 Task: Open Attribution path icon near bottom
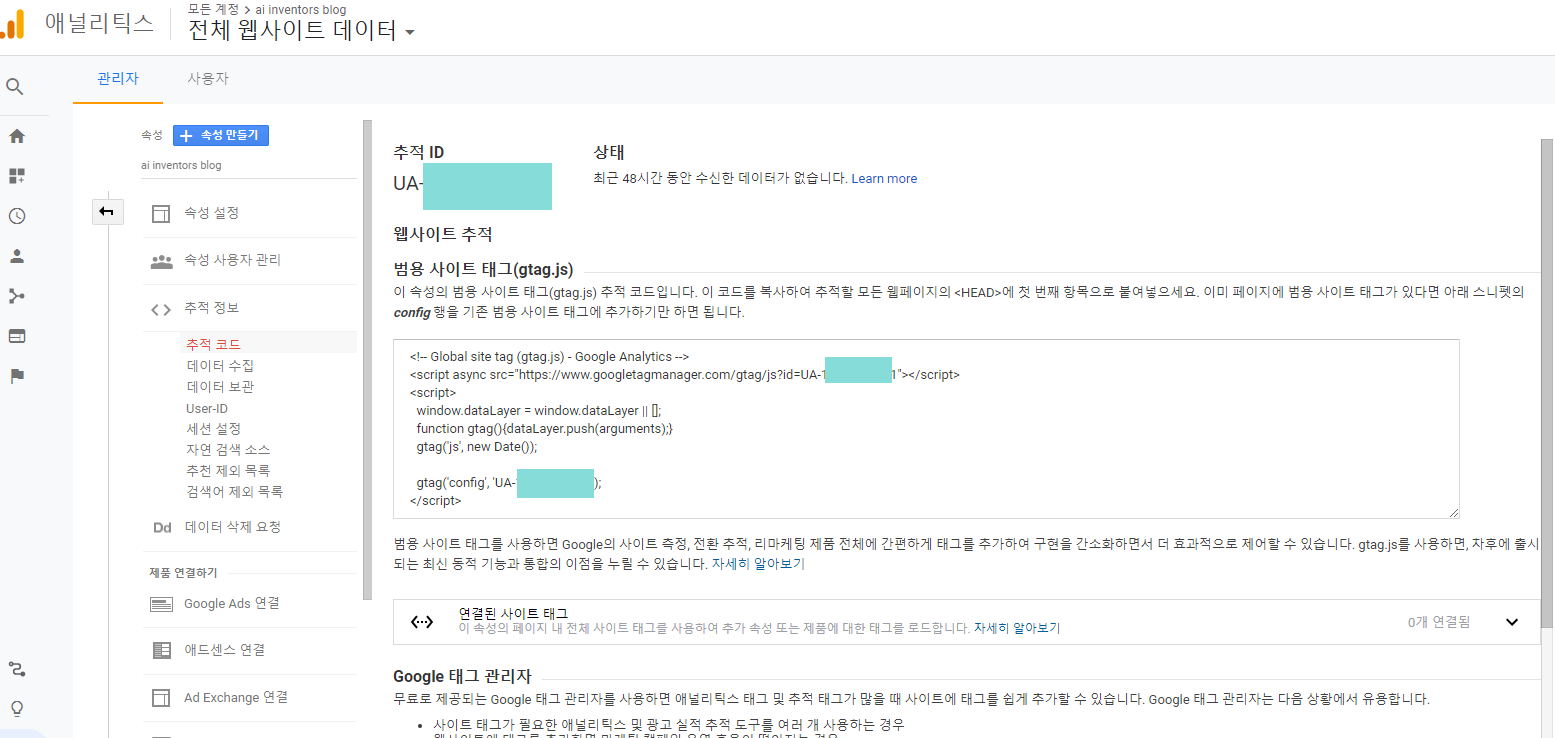17,668
